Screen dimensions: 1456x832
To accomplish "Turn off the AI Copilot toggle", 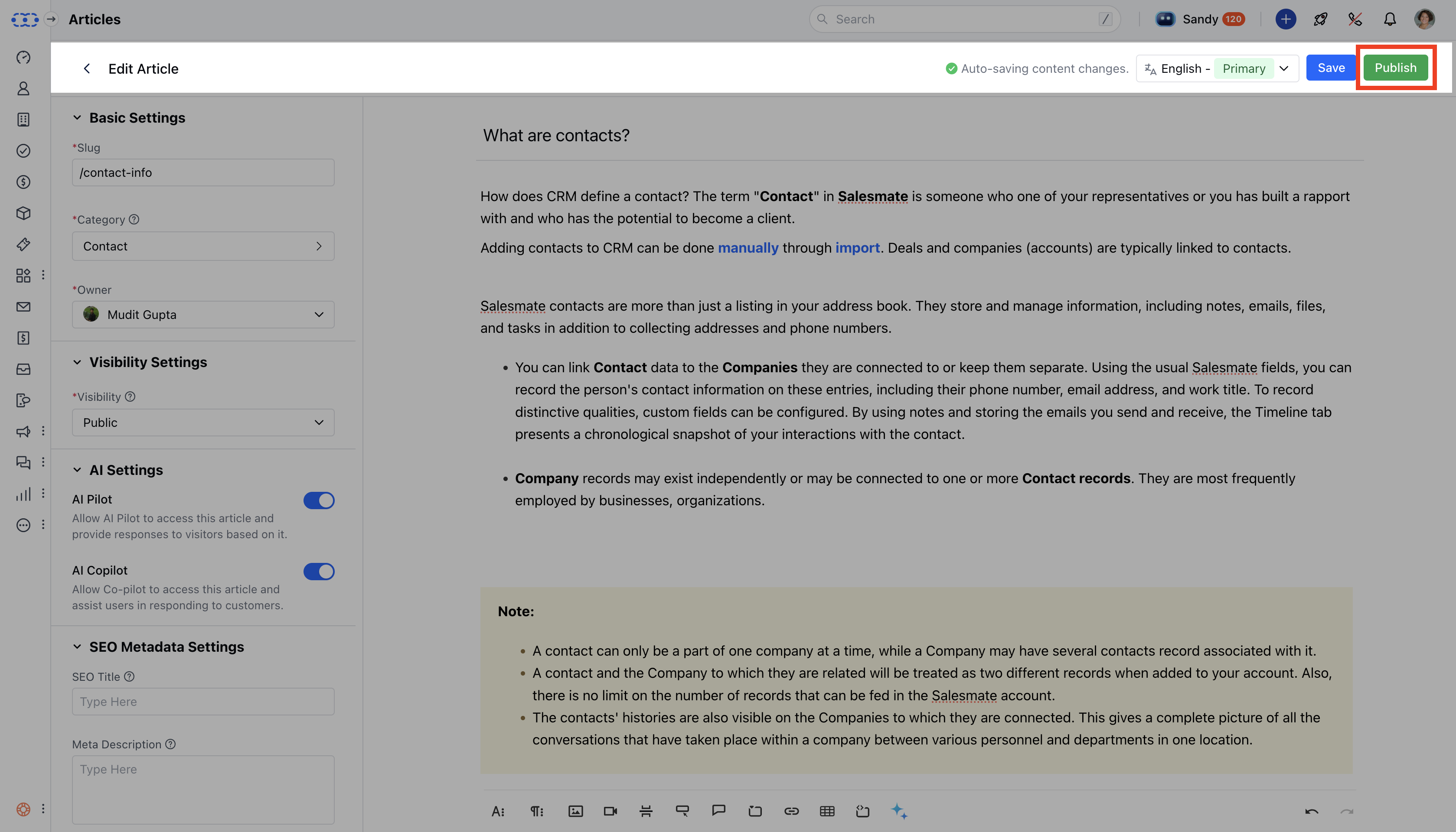I will 318,572.
